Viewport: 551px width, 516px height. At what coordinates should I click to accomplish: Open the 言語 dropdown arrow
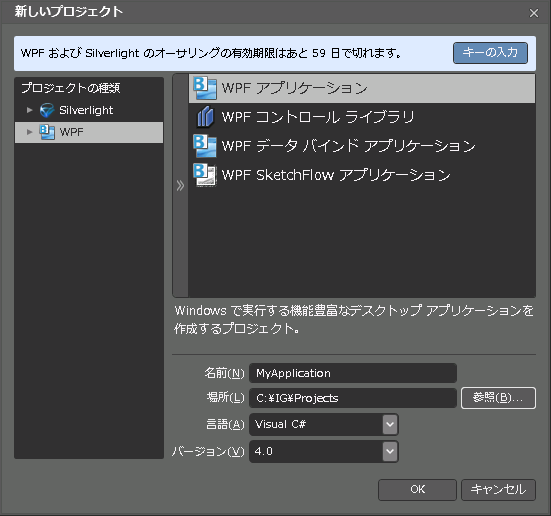coord(390,424)
